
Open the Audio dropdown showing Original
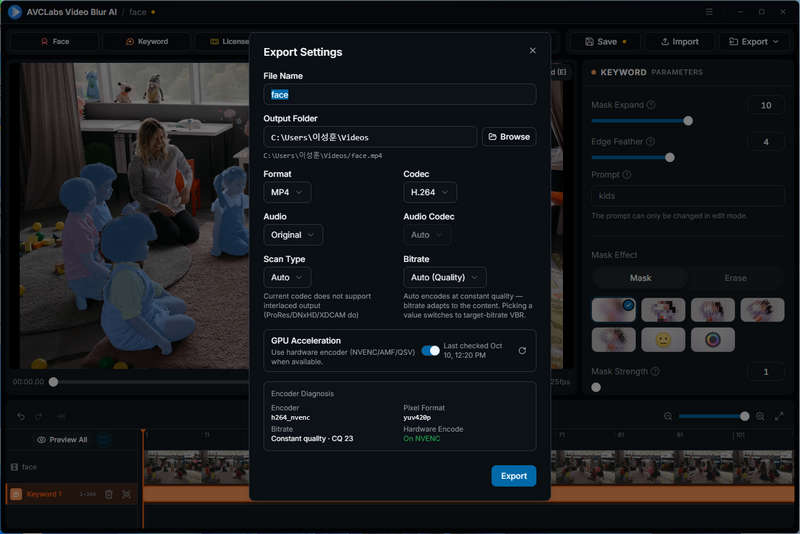(x=292, y=235)
